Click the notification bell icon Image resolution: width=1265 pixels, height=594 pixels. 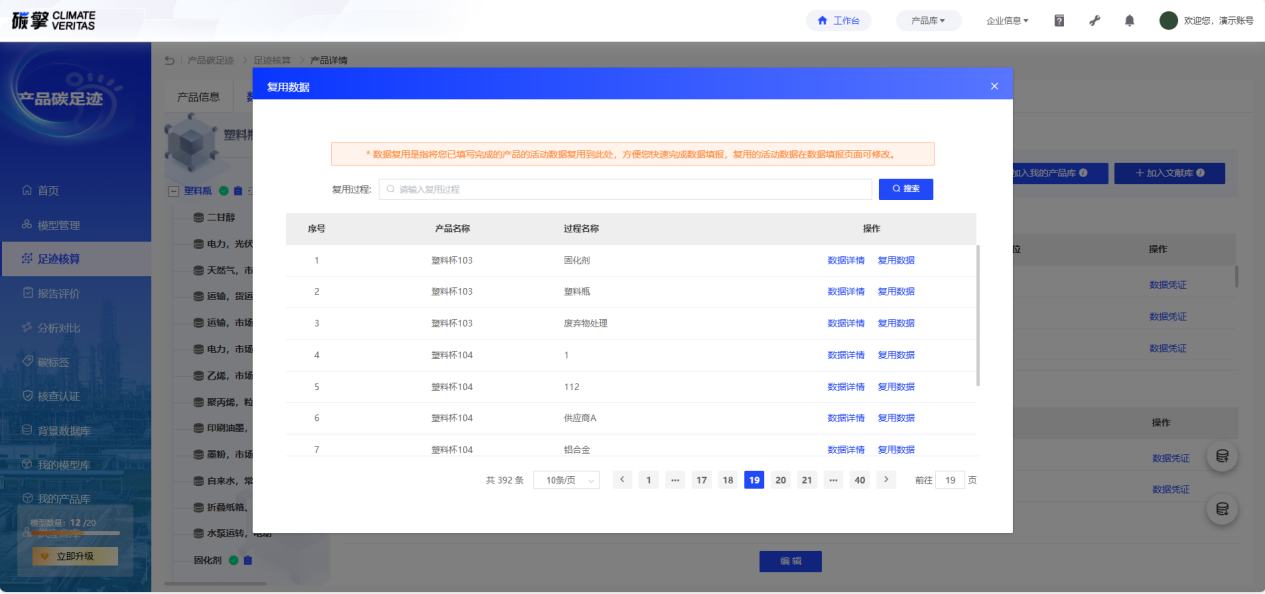coord(1130,20)
